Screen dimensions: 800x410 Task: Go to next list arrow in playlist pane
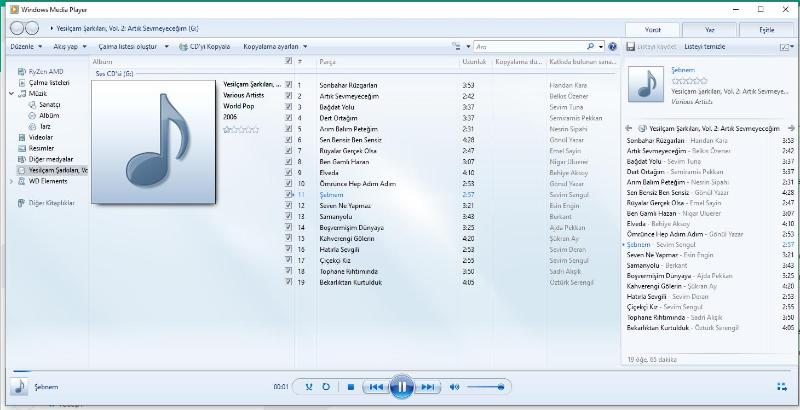coord(791,129)
